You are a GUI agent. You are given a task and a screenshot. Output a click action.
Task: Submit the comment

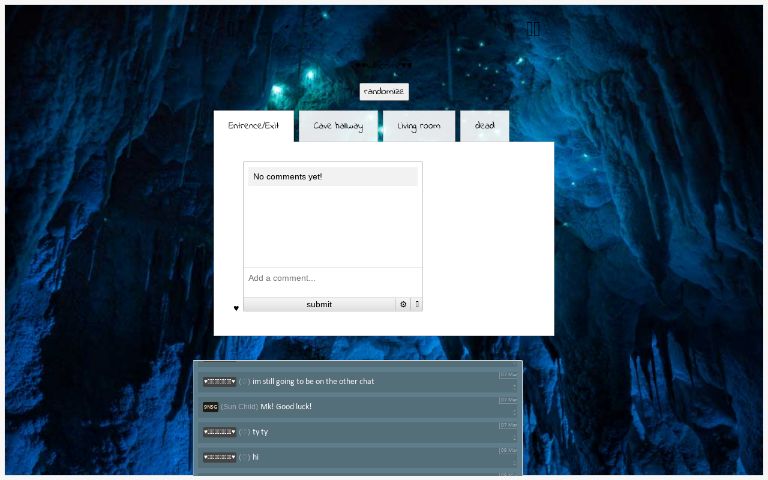319,304
